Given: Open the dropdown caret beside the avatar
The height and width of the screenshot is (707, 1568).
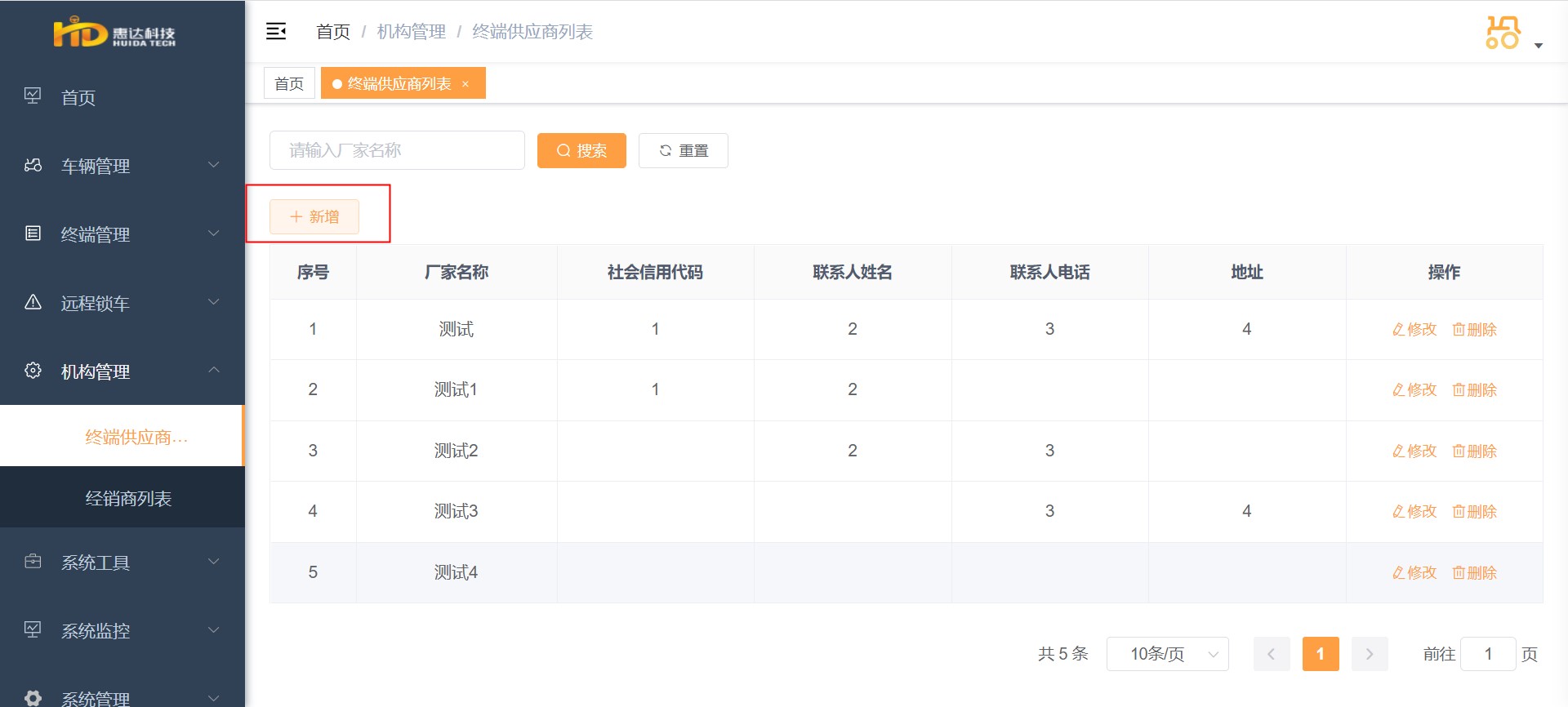Looking at the screenshot, I should (1539, 46).
